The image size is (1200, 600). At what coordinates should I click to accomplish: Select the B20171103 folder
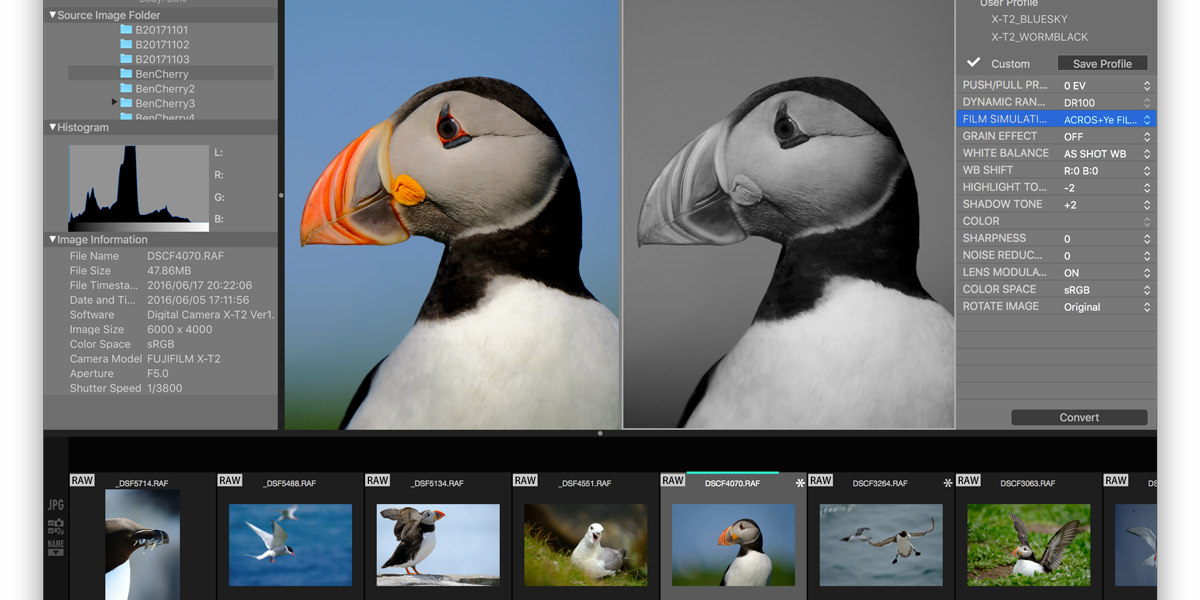(x=162, y=59)
